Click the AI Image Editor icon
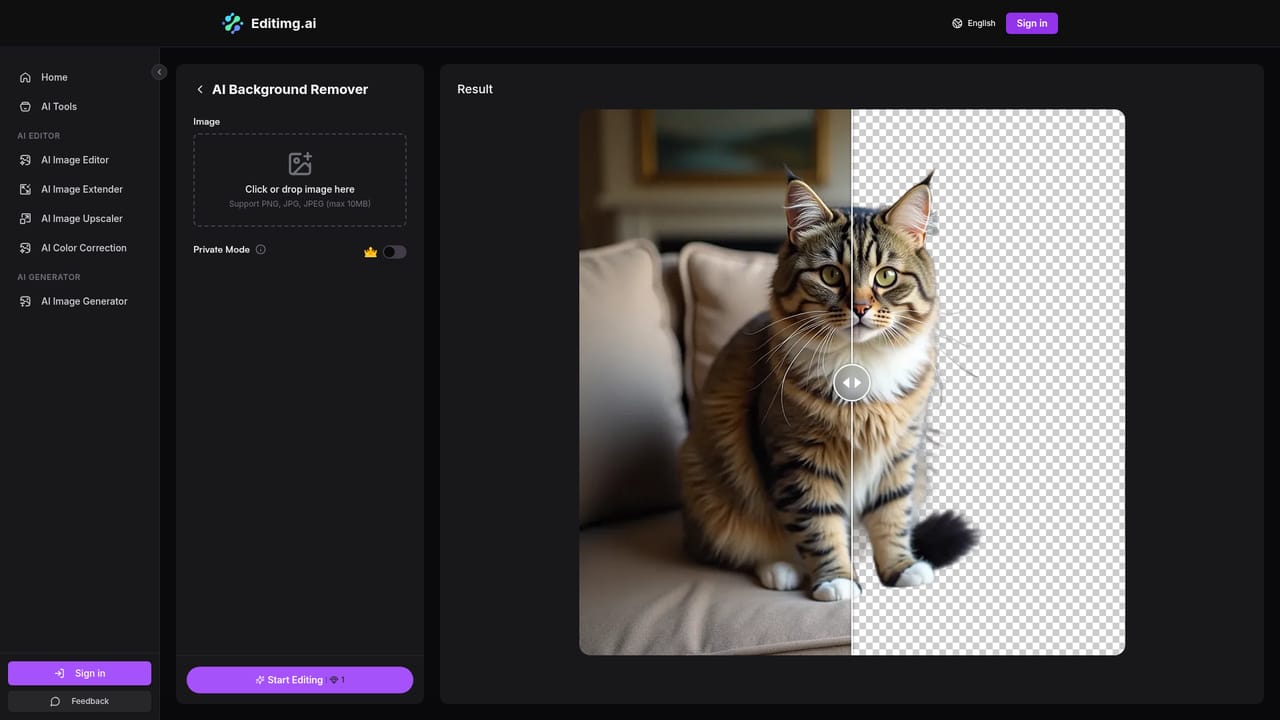 point(25,160)
